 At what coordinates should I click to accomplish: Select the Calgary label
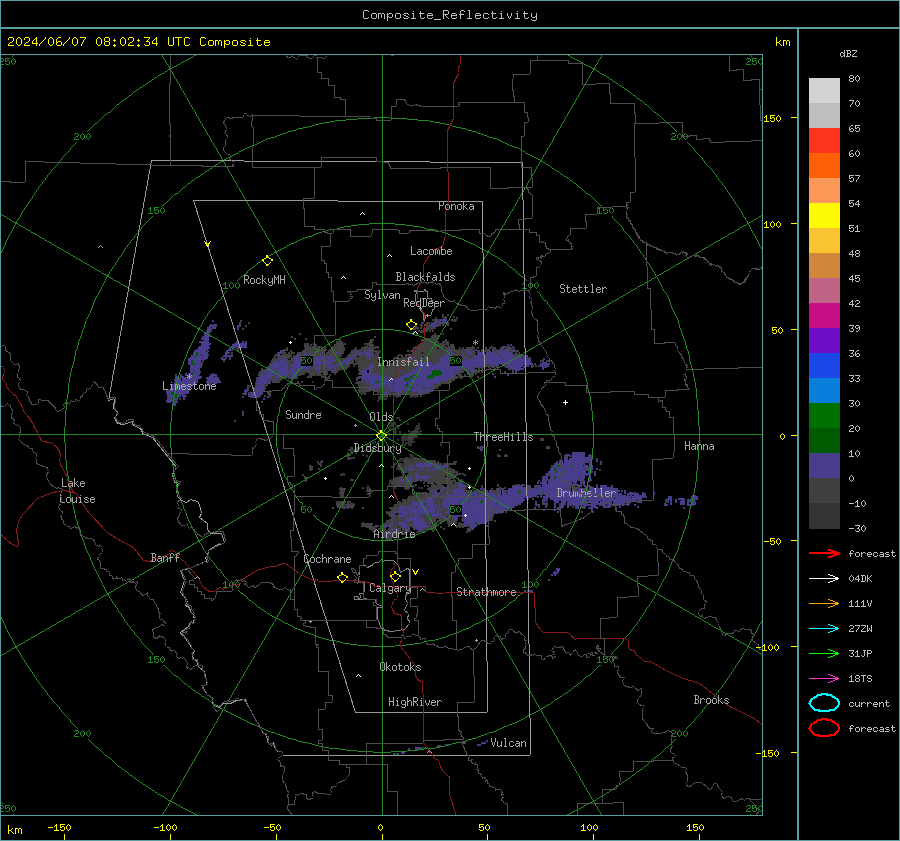point(390,588)
